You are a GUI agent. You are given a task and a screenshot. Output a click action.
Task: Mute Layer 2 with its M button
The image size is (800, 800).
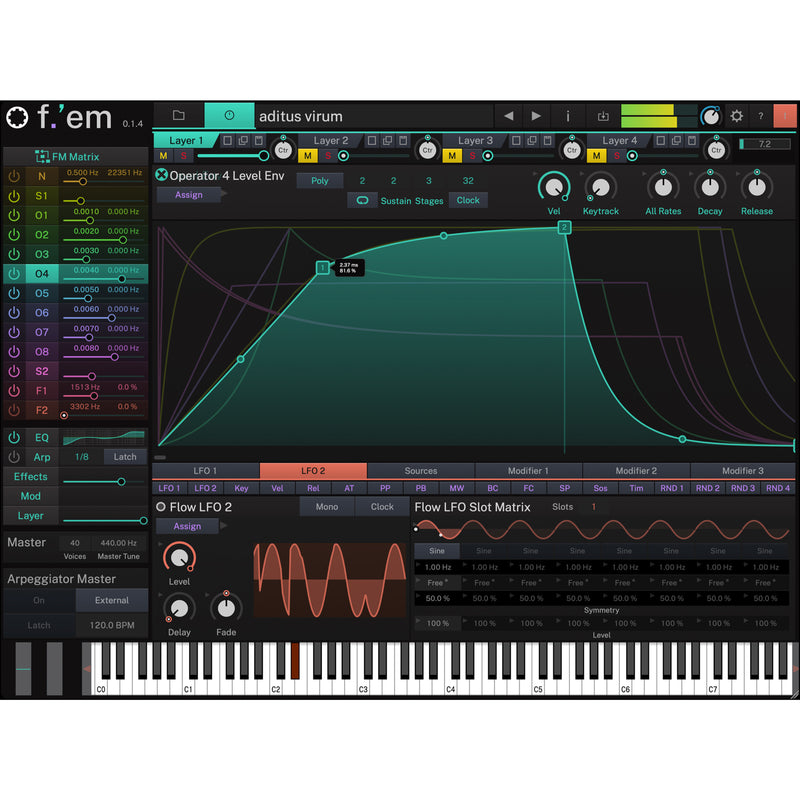[x=308, y=156]
